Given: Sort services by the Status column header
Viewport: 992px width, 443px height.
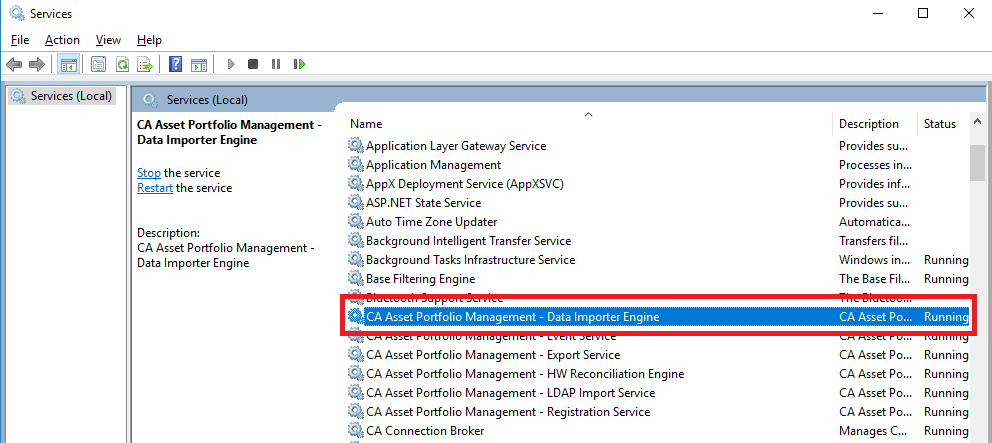Looking at the screenshot, I should [x=940, y=124].
